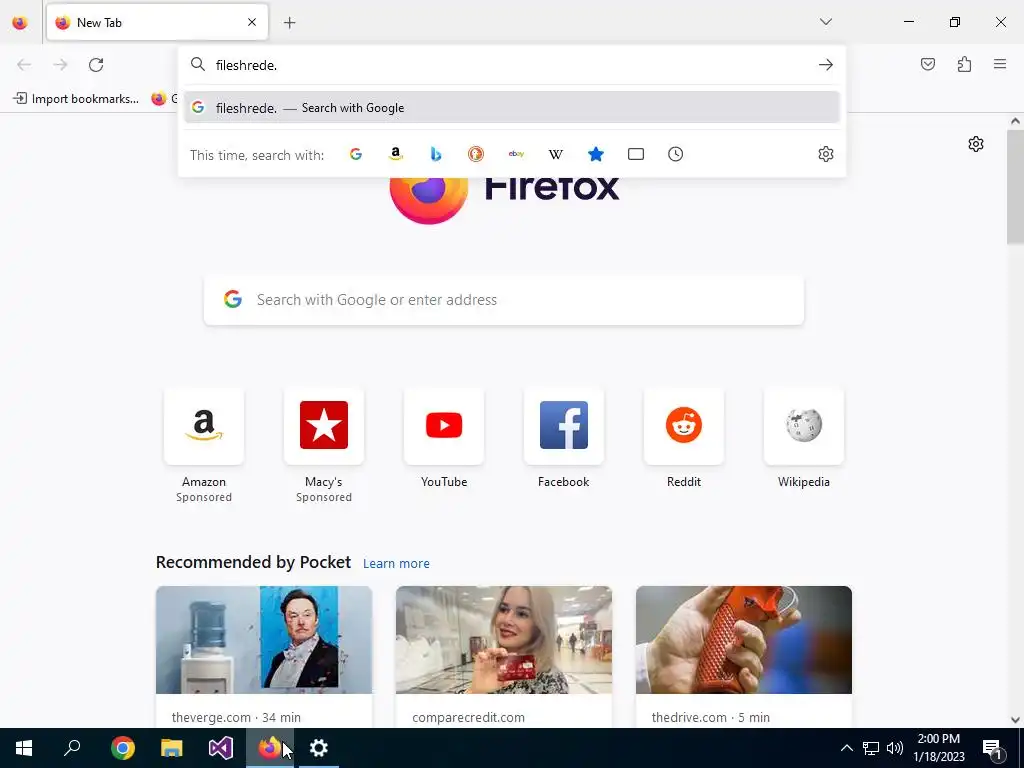
Task: Click the page vertical scrollbar thumb
Action: pyautogui.click(x=1015, y=187)
